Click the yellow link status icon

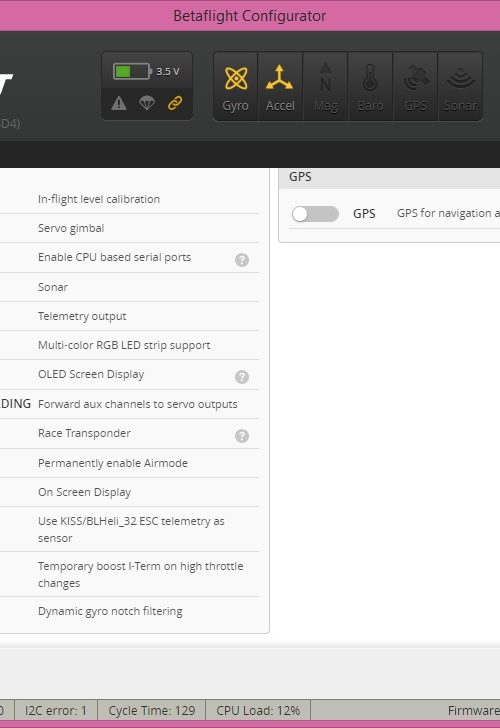pyautogui.click(x=175, y=103)
